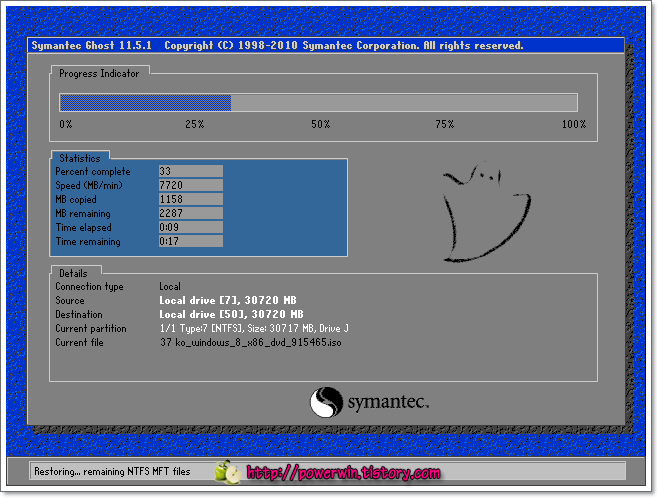Click the Time remaining value 0:17
The image size is (658, 498).
point(191,241)
